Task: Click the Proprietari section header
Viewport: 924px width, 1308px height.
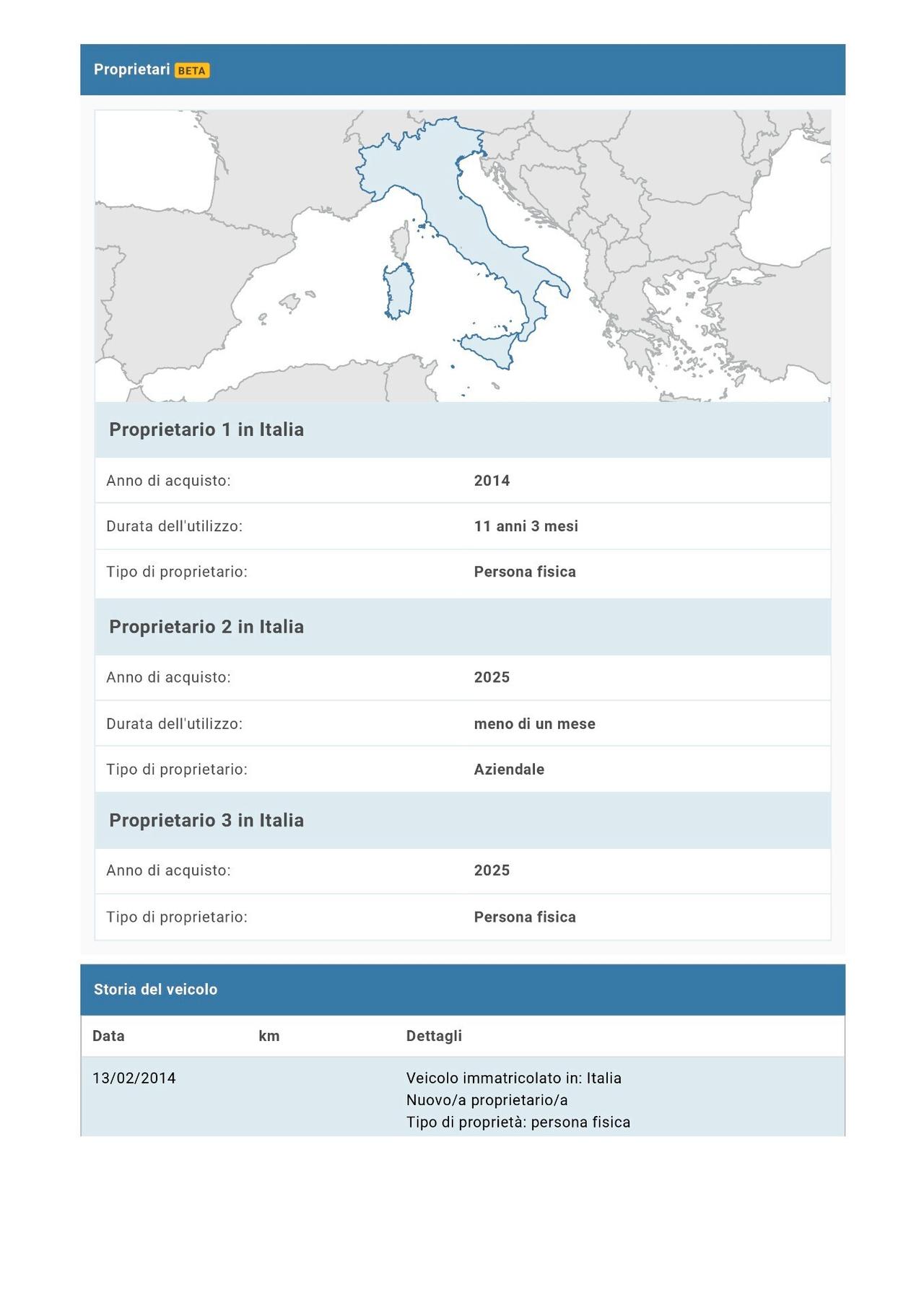Action: click(x=131, y=69)
